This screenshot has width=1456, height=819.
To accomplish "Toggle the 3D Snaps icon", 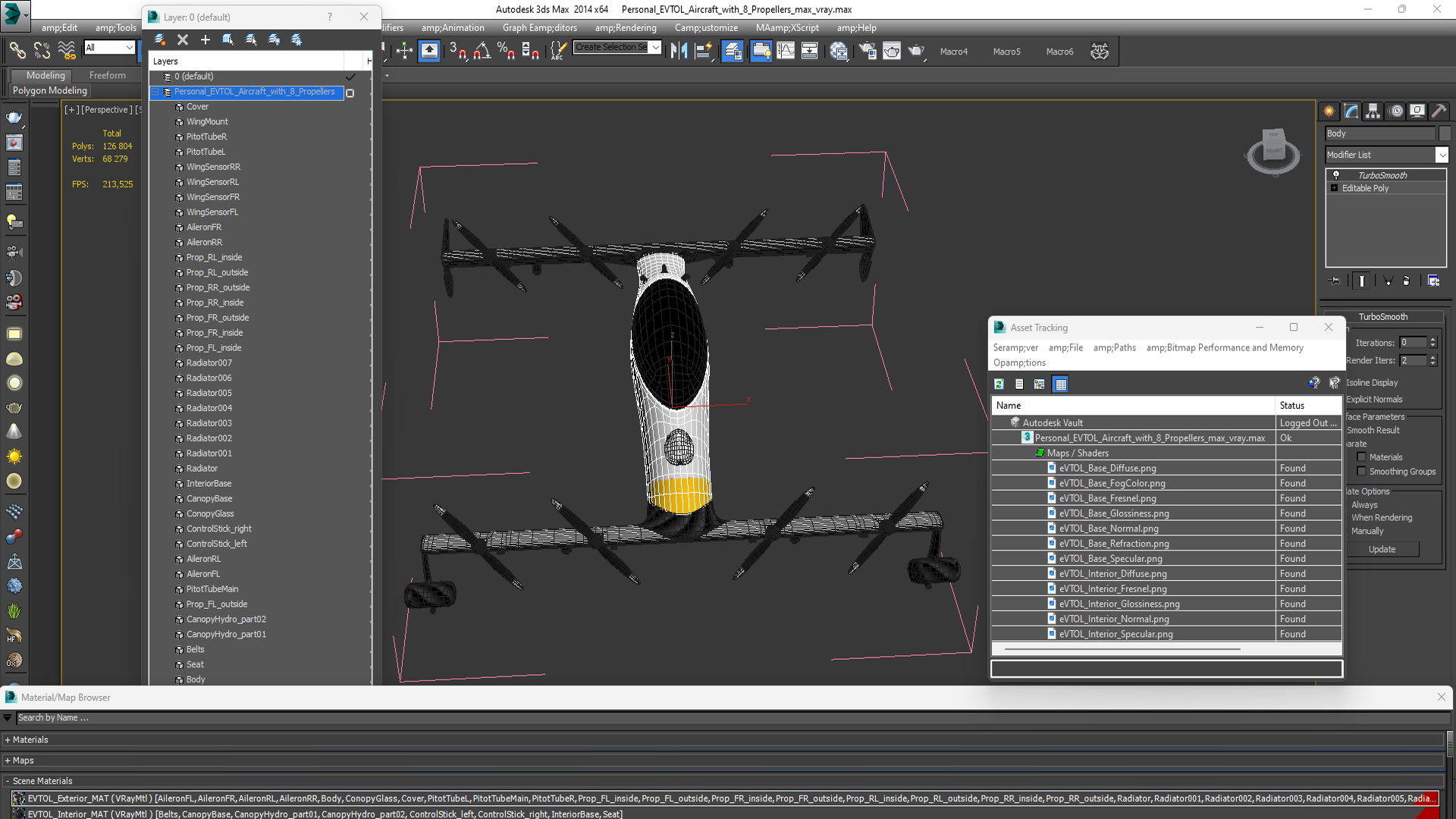I will pyautogui.click(x=457, y=51).
